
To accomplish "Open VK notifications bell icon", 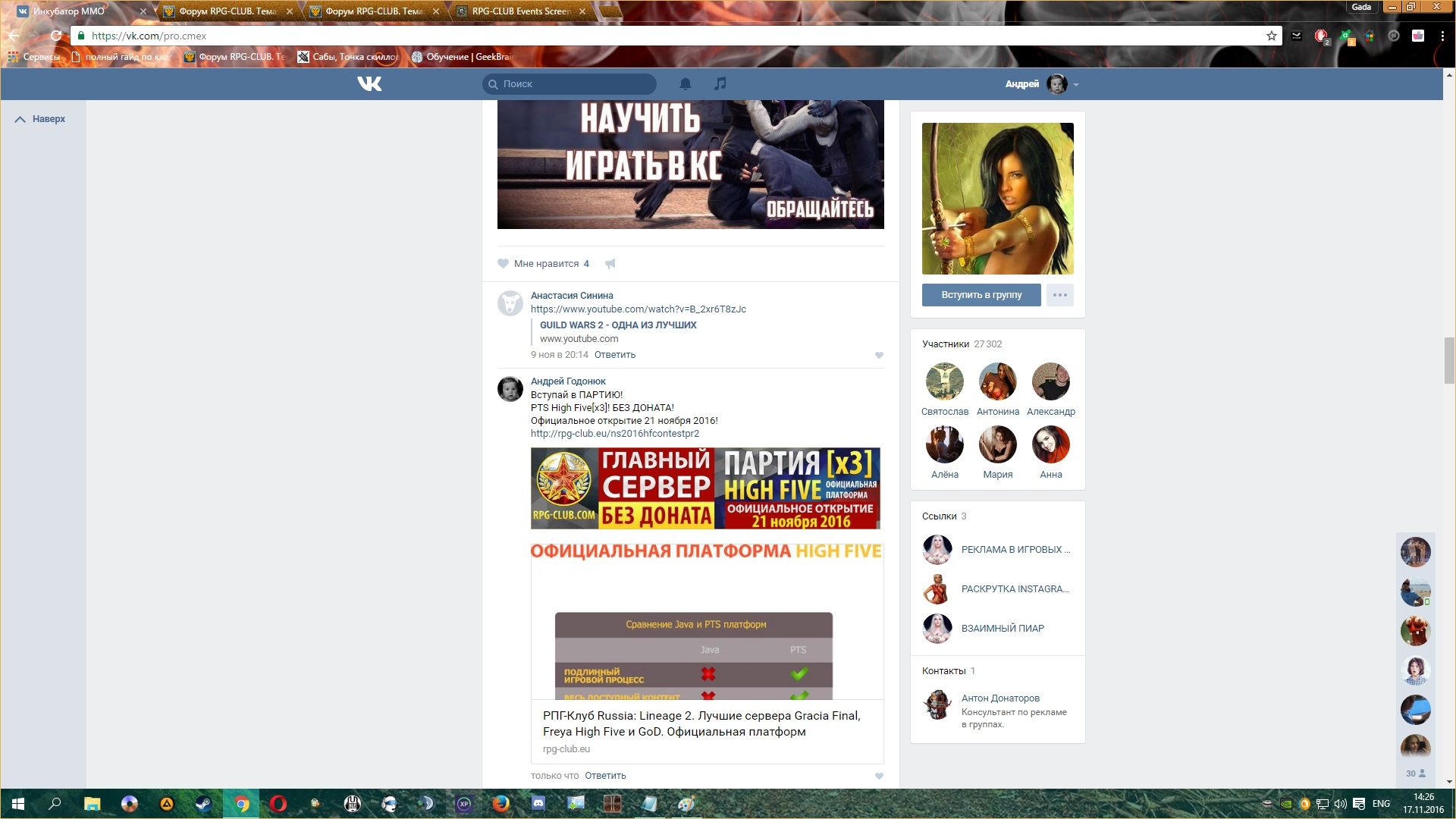I will (685, 83).
